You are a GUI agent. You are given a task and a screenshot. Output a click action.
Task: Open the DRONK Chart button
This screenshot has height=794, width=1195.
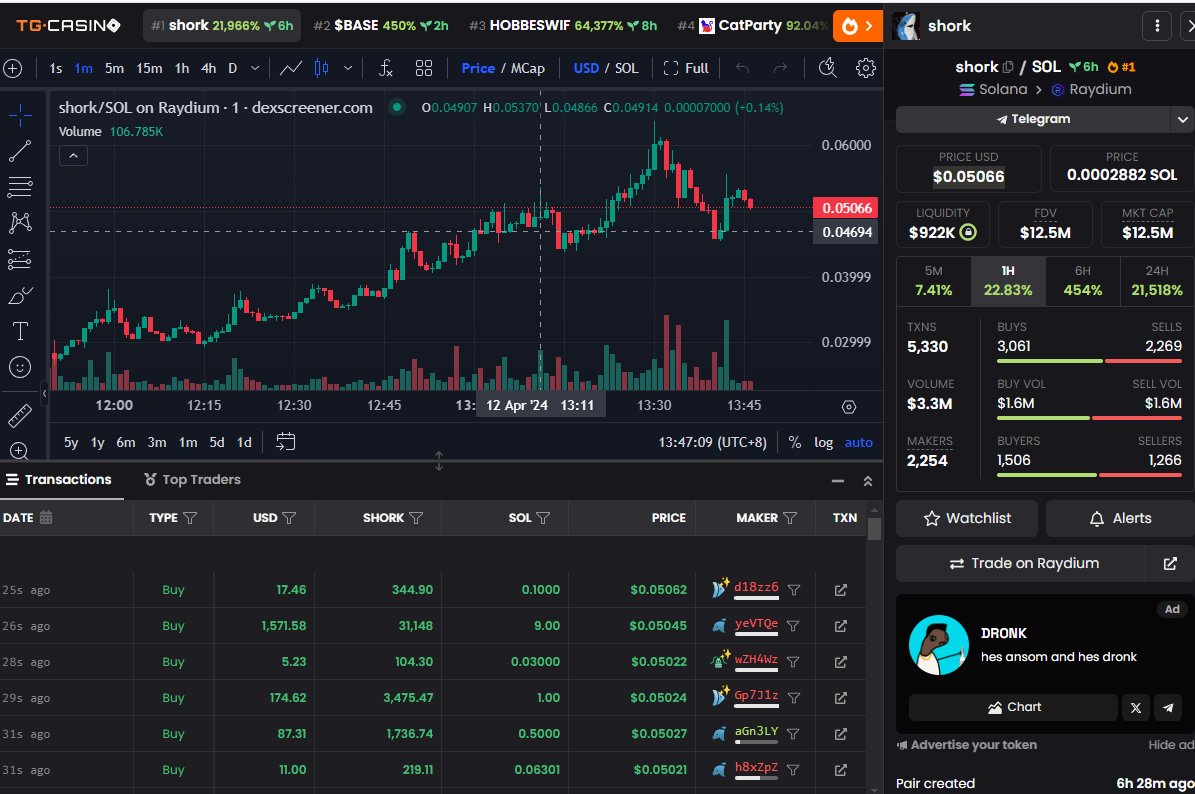tap(1013, 707)
